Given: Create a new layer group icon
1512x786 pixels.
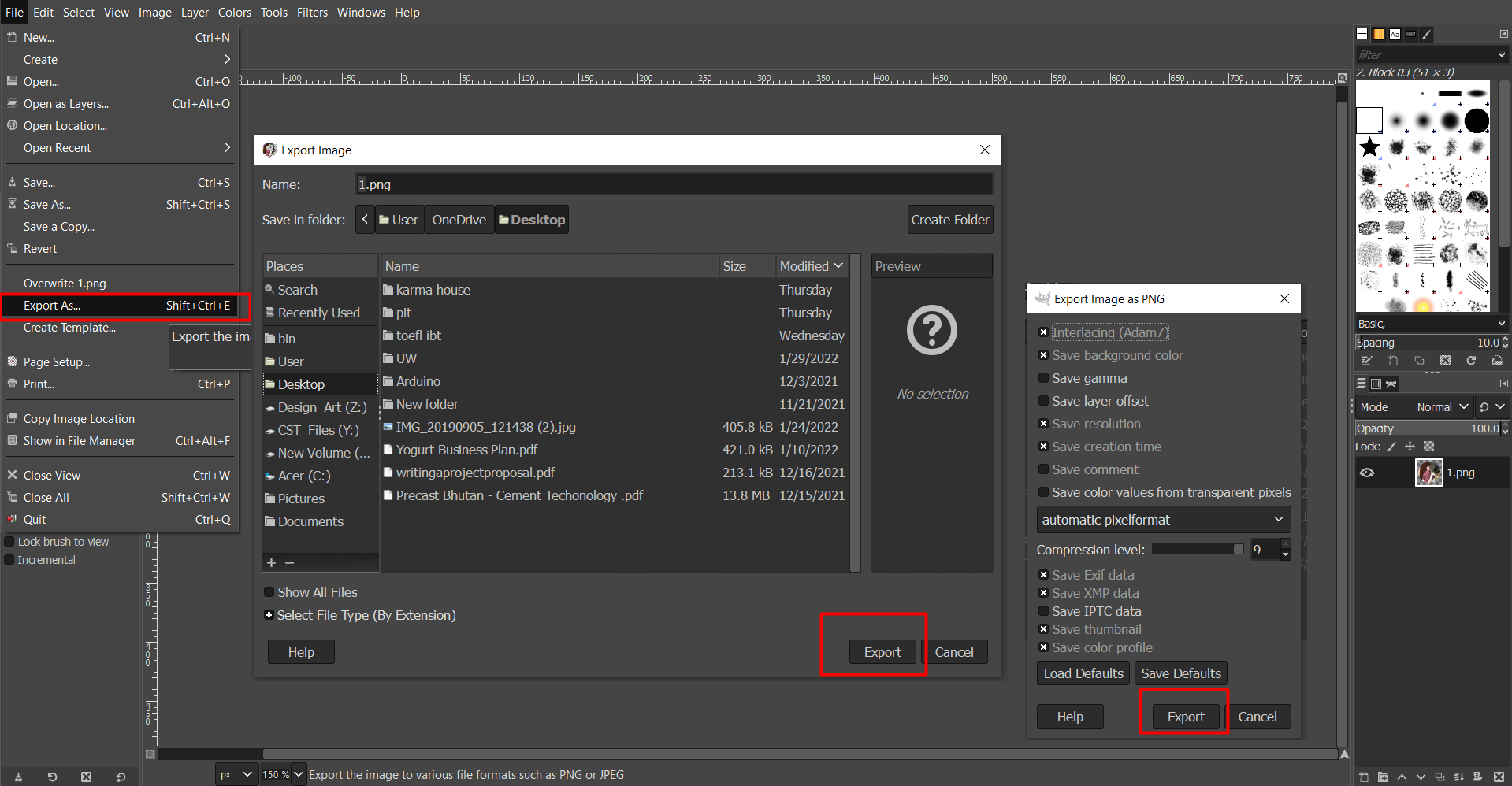Looking at the screenshot, I should click(x=1383, y=777).
